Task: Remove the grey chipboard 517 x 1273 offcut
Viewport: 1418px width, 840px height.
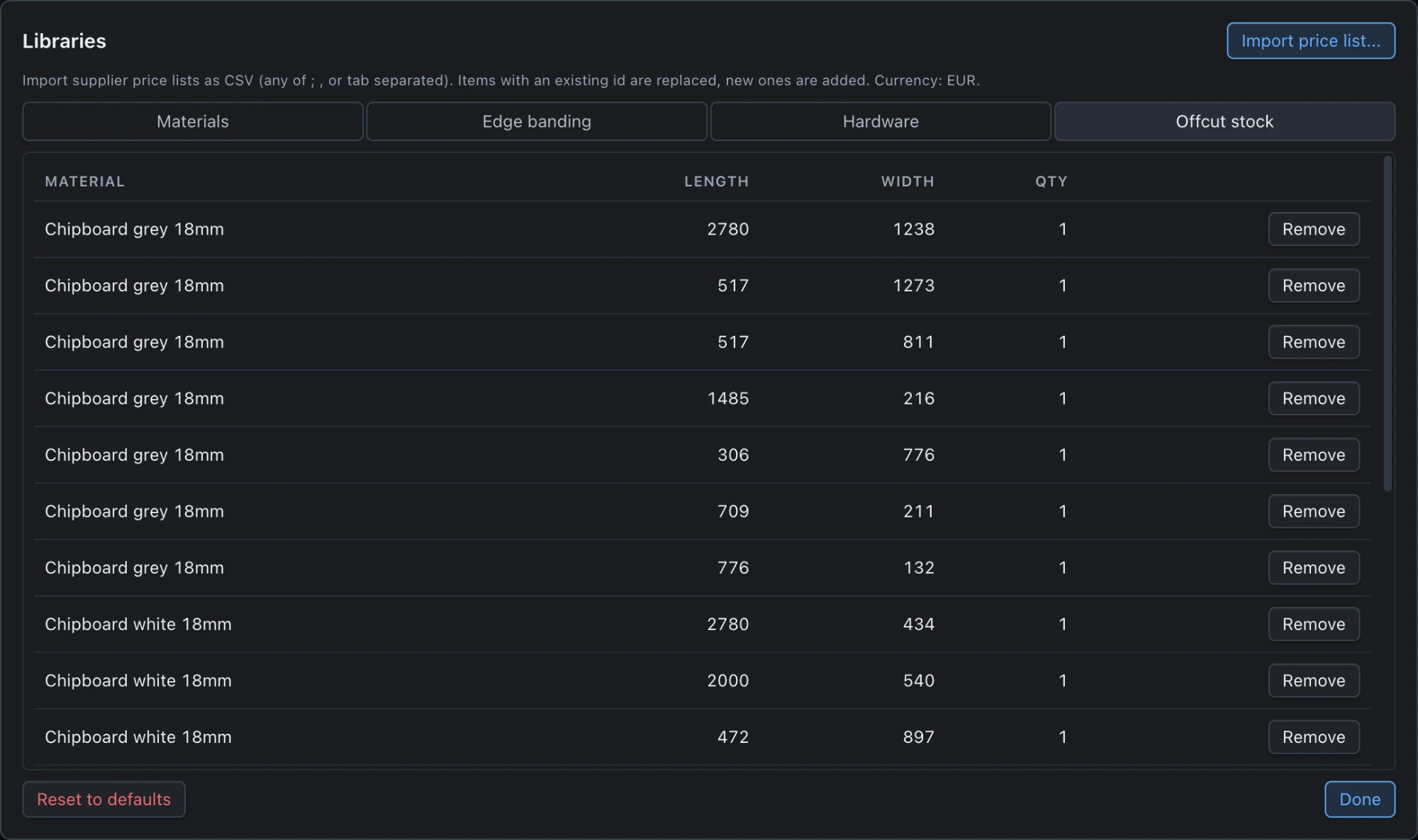Action: pos(1313,286)
